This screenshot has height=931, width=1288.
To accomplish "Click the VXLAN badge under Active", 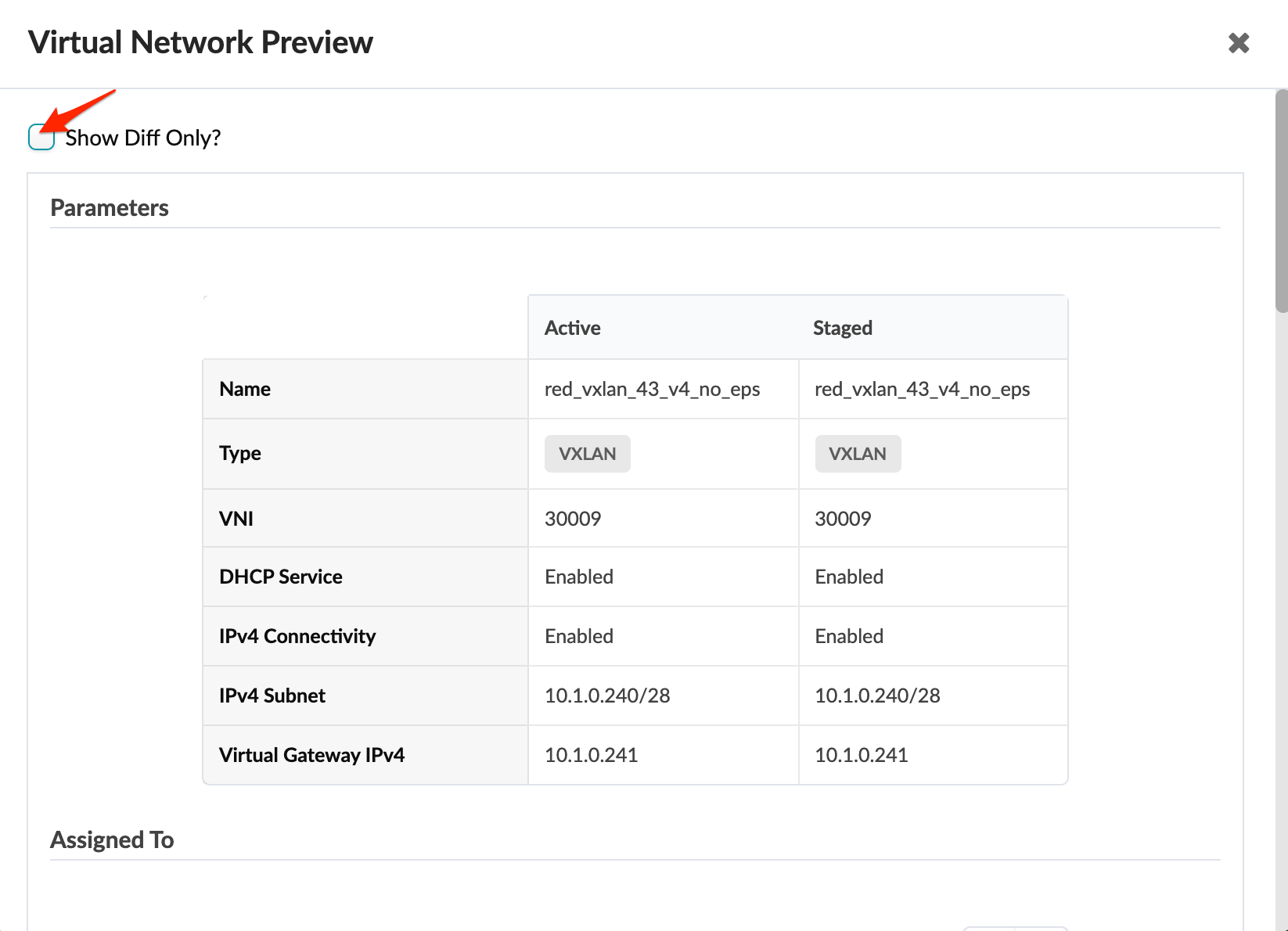I will (587, 454).
